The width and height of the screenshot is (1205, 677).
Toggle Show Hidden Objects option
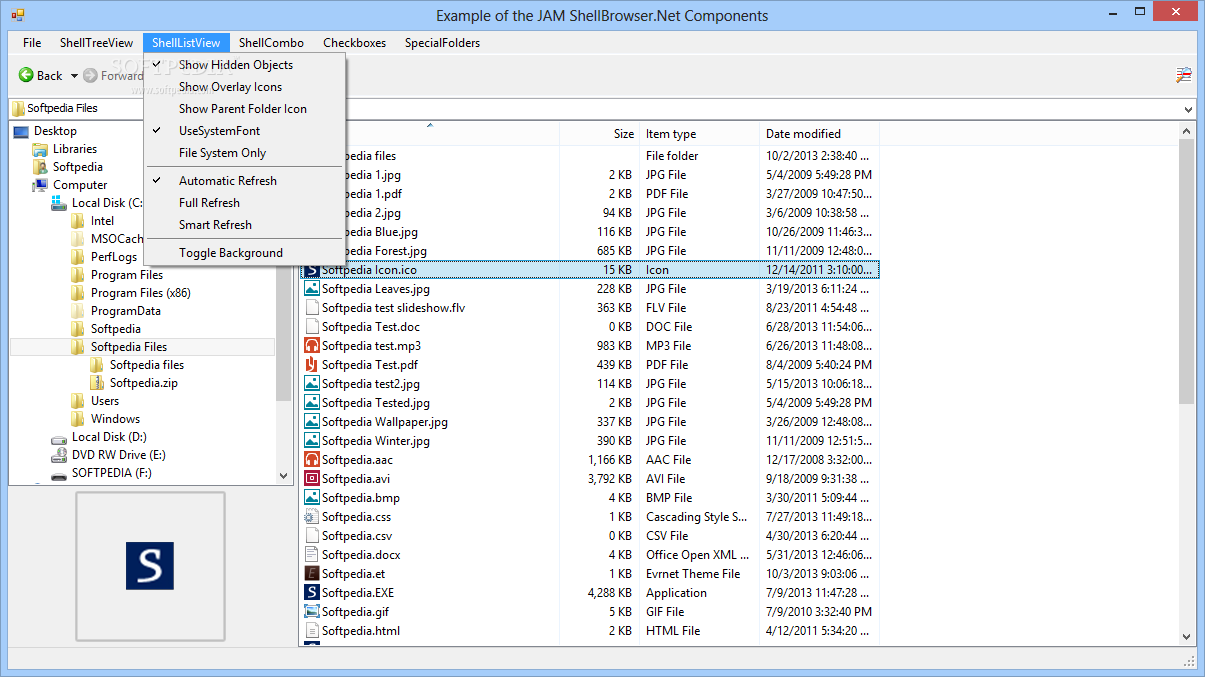click(245, 65)
